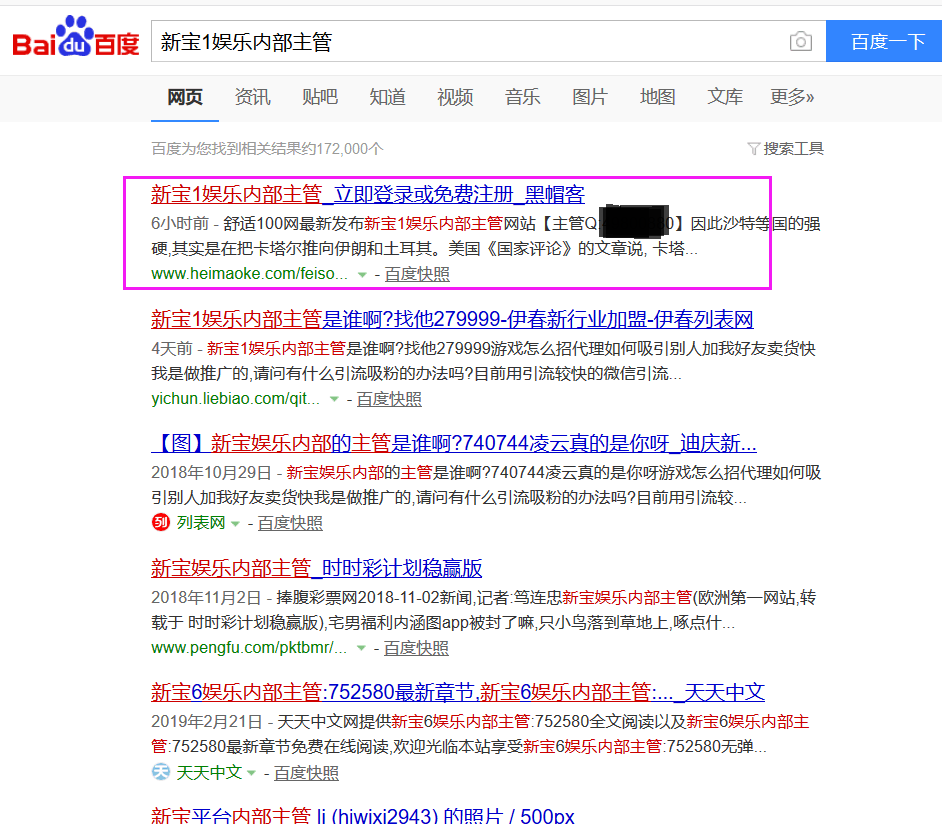This screenshot has height=824, width=942.
Task: Open 搜索工具 search tools
Action: (x=793, y=148)
